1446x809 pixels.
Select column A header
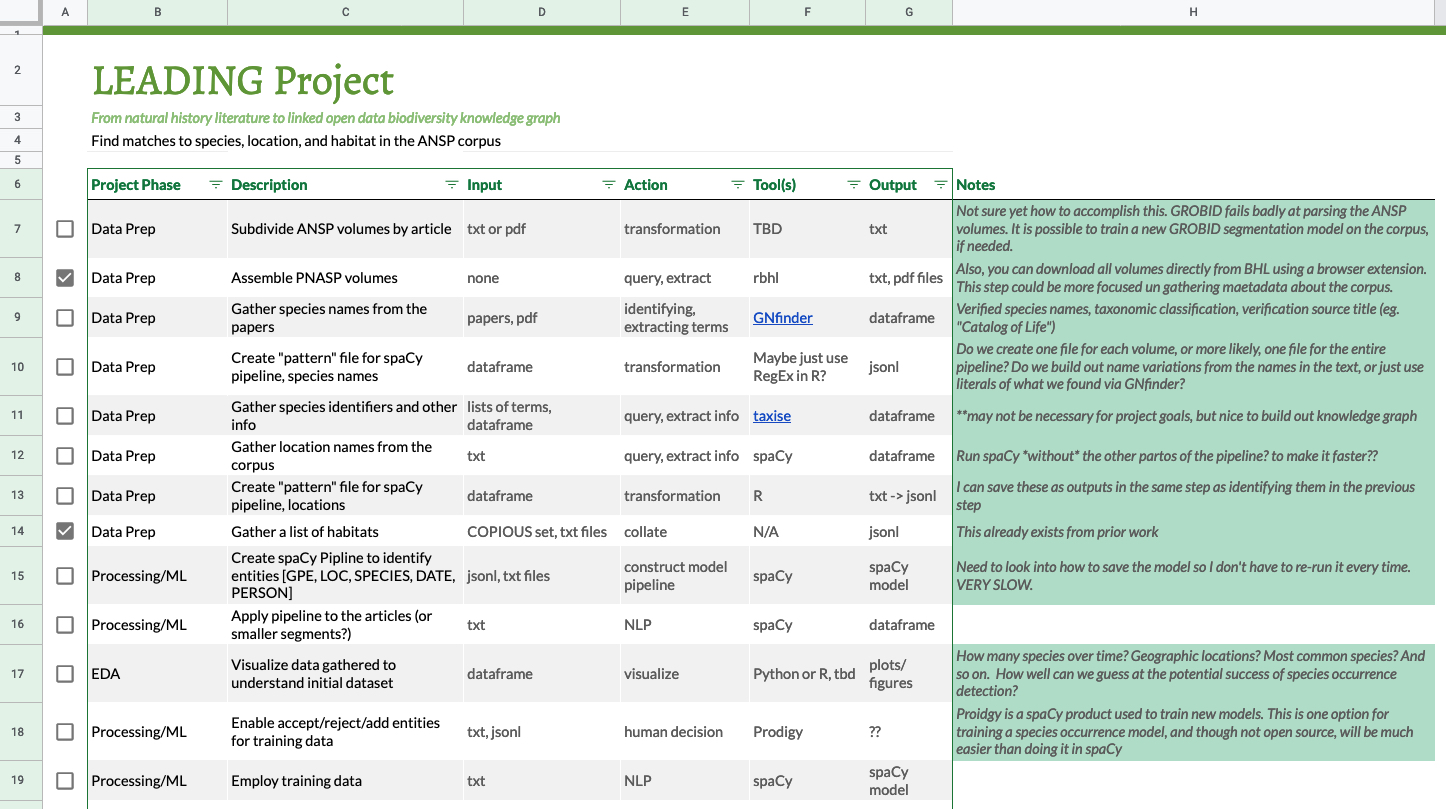(x=65, y=12)
